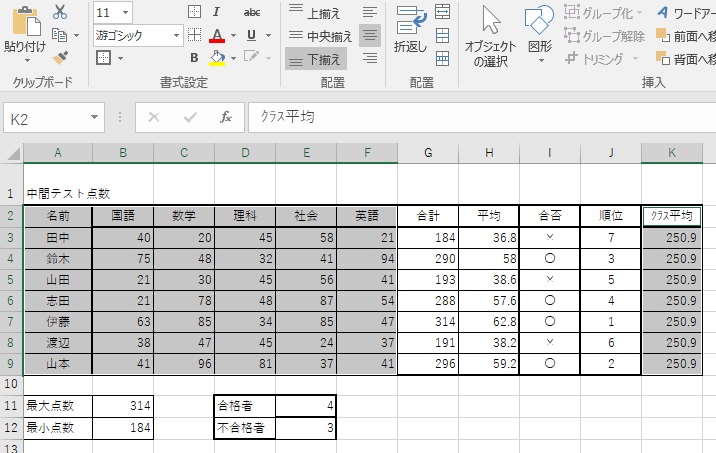Click the insert function fx icon
This screenshot has width=716, height=453.
point(226,117)
